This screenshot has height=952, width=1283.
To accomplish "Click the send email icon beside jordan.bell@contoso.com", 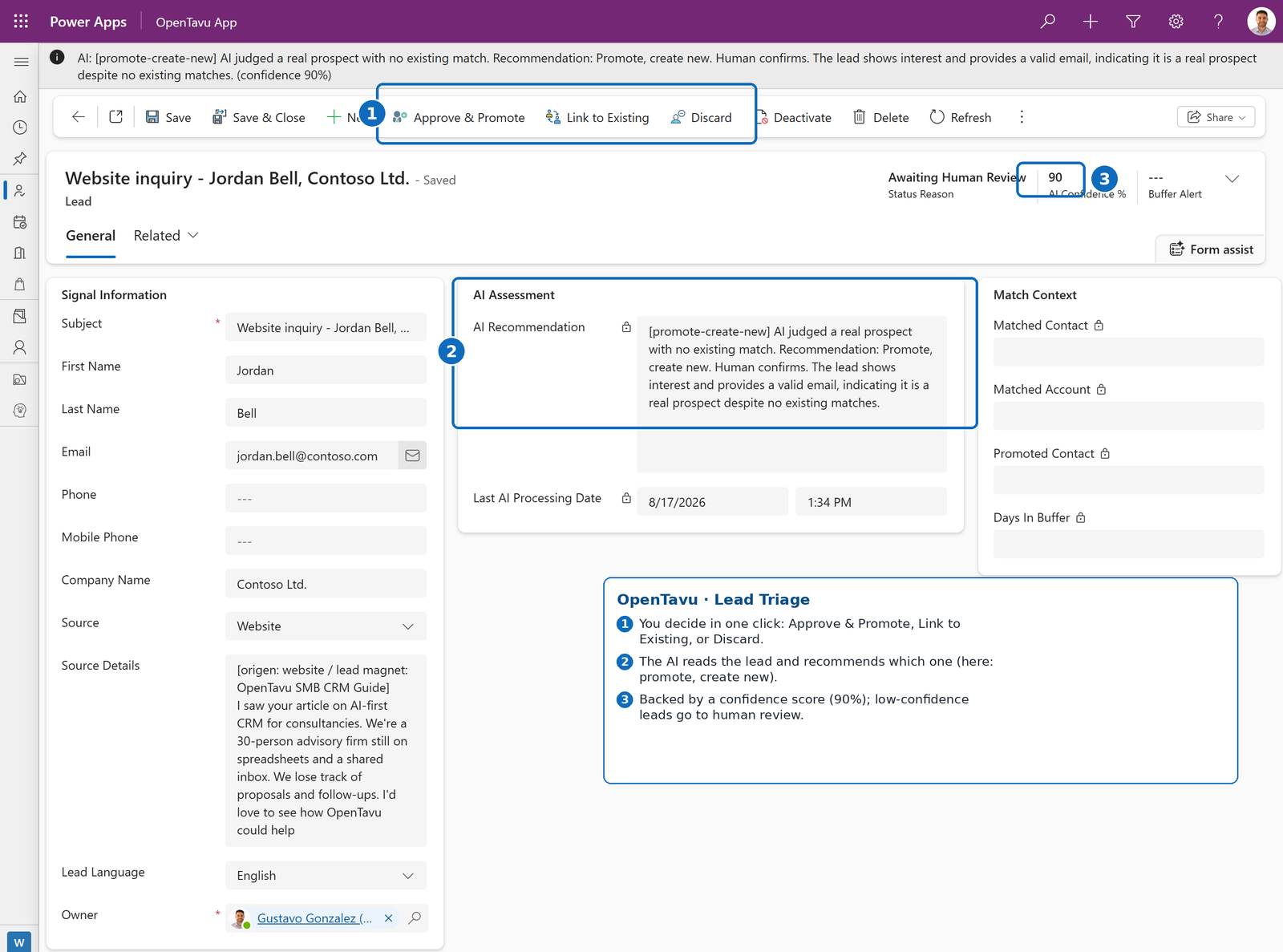I will (412, 456).
